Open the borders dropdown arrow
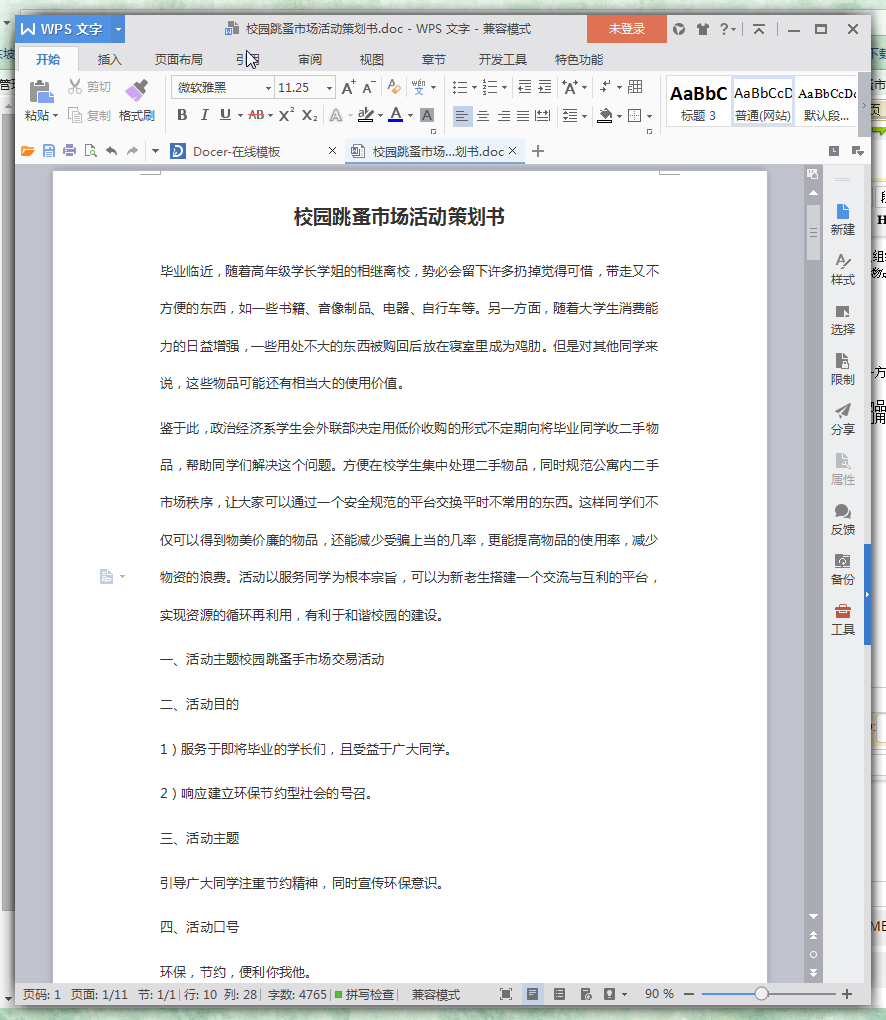The width and height of the screenshot is (886, 1020). coord(649,116)
